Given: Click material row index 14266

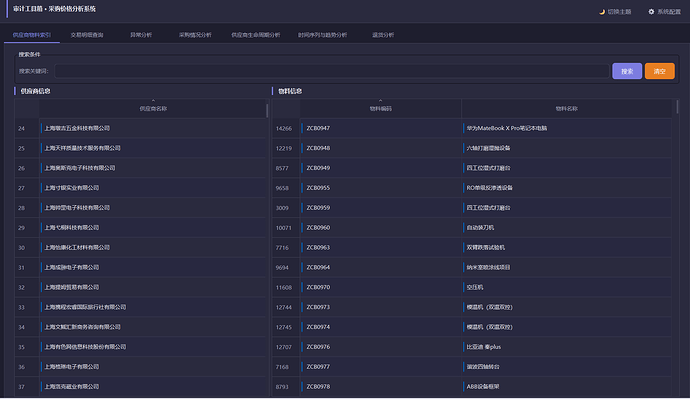Looking at the screenshot, I should (284, 128).
